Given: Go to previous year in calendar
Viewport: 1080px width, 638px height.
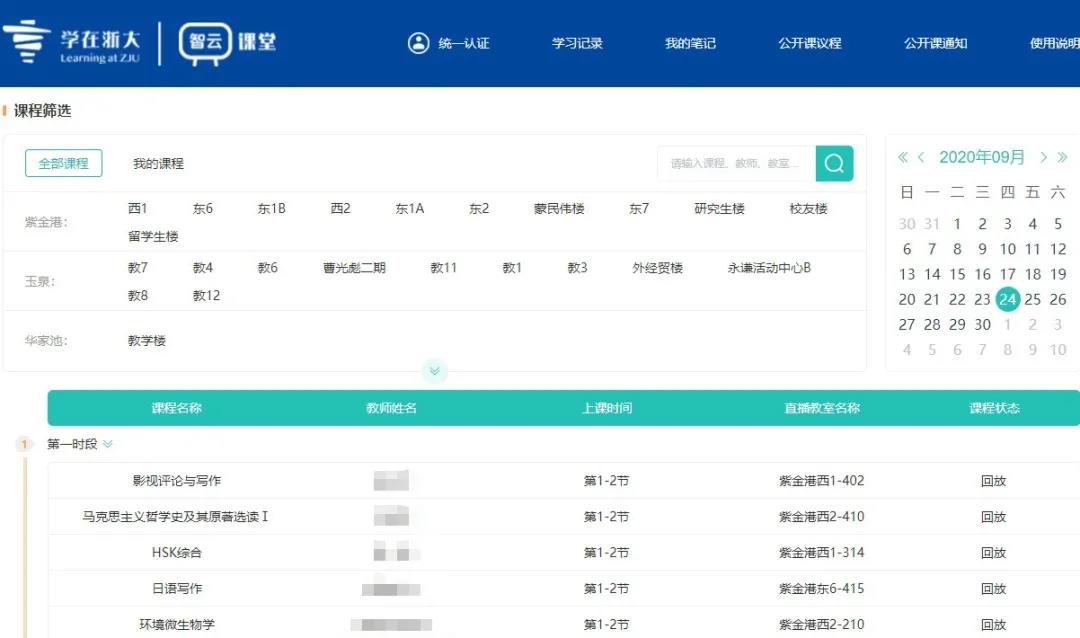Looking at the screenshot, I should pos(903,157).
